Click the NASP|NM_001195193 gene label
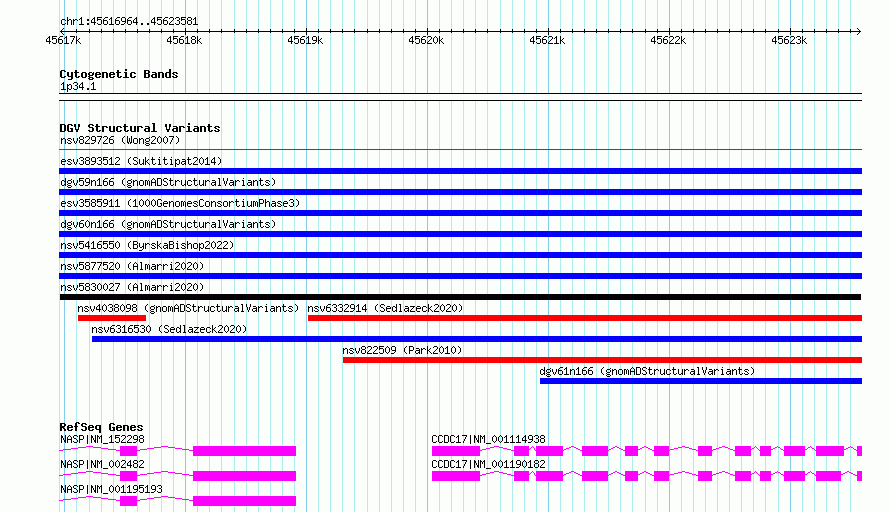 pyautogui.click(x=111, y=489)
